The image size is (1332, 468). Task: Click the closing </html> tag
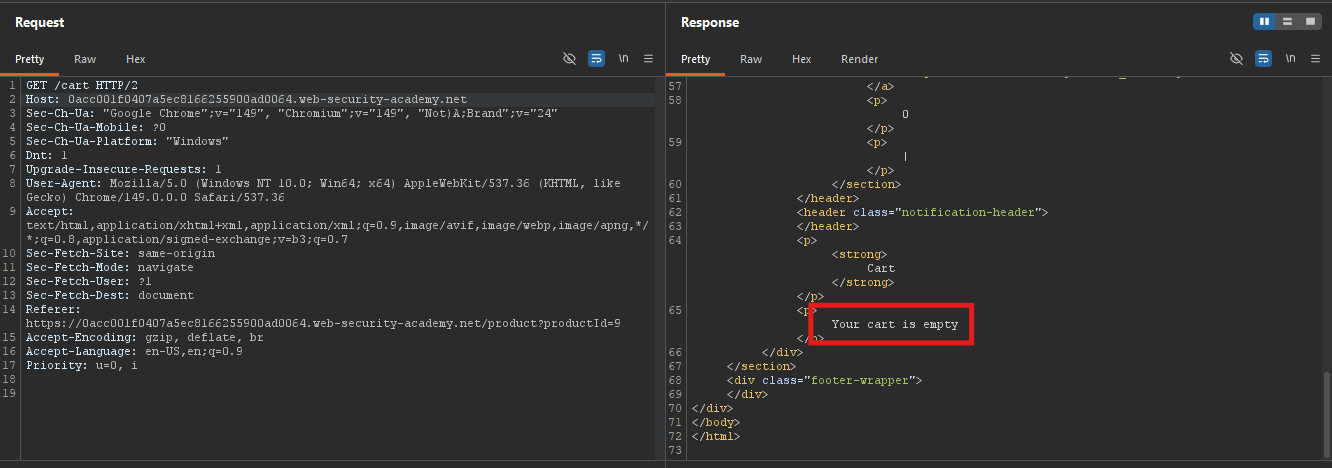[716, 436]
